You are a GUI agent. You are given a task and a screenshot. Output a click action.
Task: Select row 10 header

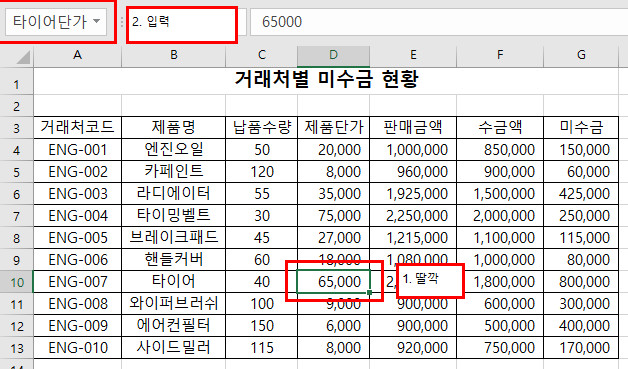(x=16, y=282)
